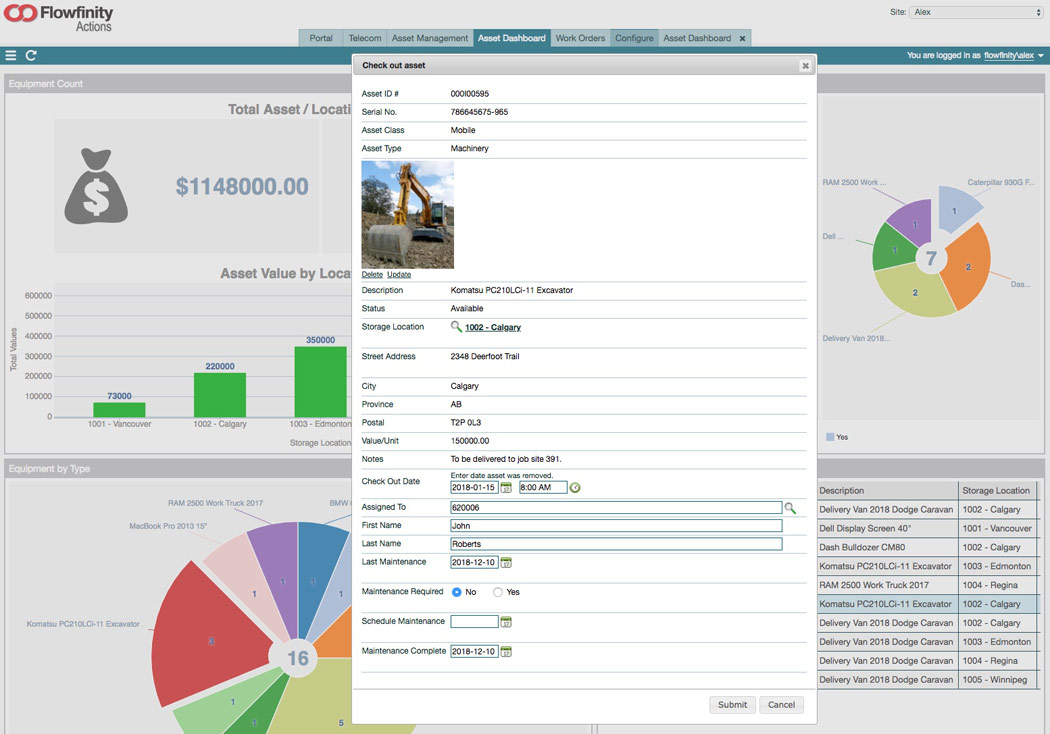Click the refresh icon in the toolbar
Image resolution: width=1050 pixels, height=734 pixels.
click(31, 56)
